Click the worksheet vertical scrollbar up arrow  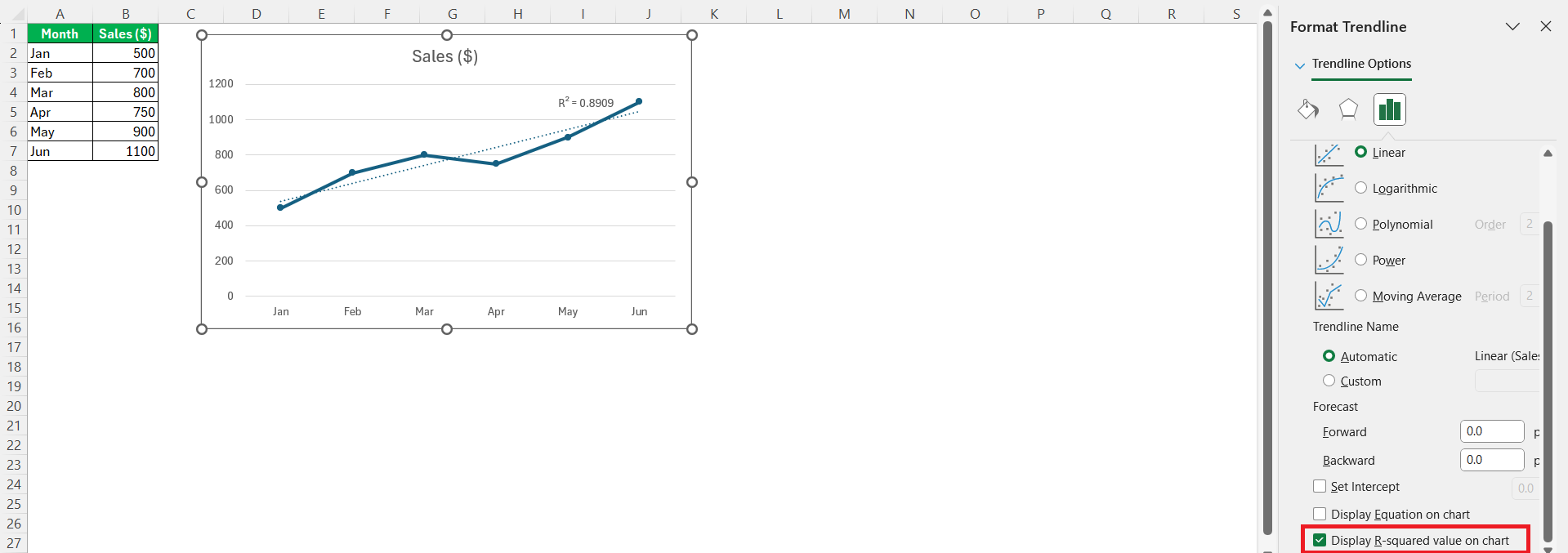click(1268, 13)
